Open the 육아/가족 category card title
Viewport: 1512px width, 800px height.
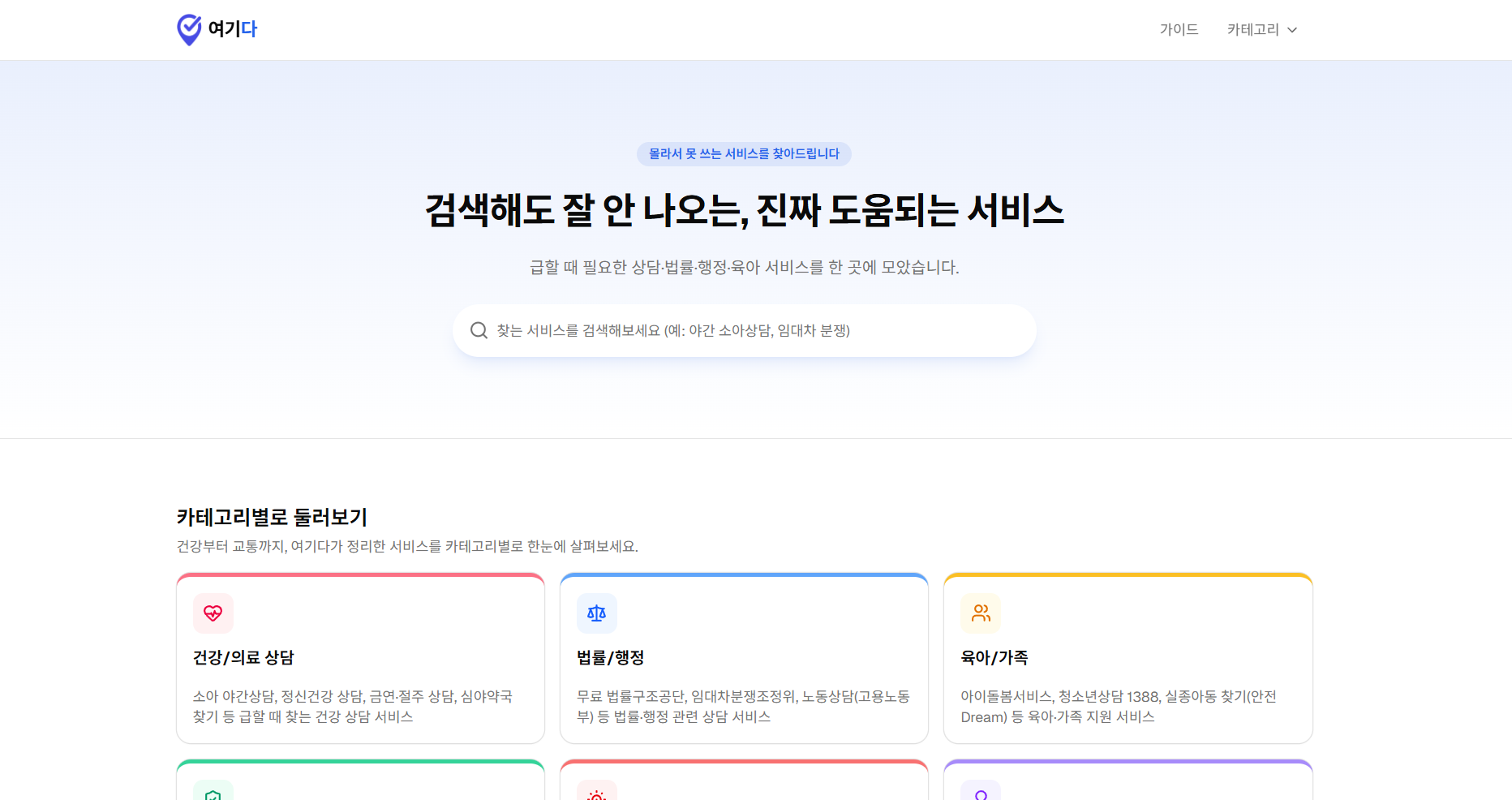pyautogui.click(x=994, y=657)
